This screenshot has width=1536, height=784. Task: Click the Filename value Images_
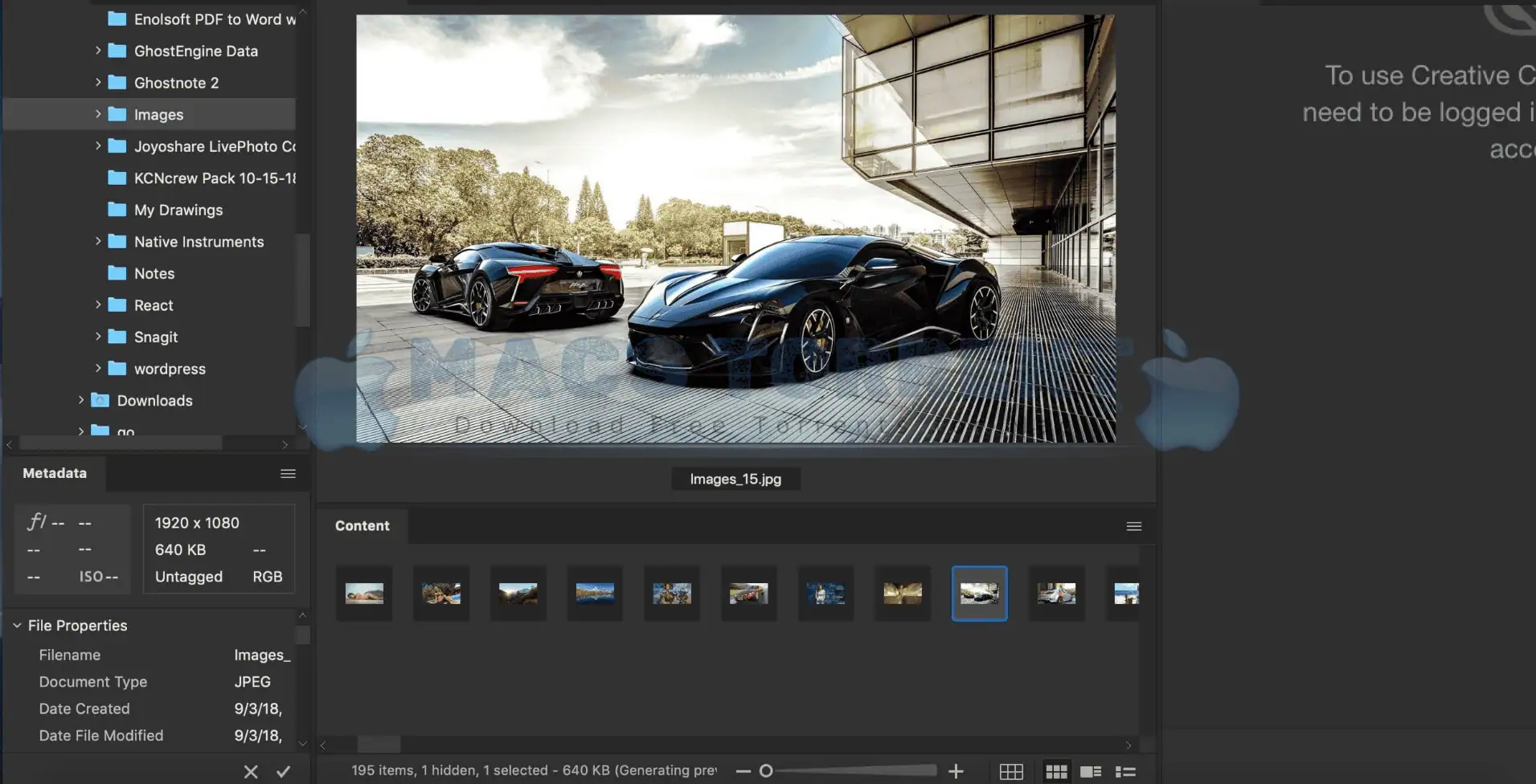coord(262,655)
